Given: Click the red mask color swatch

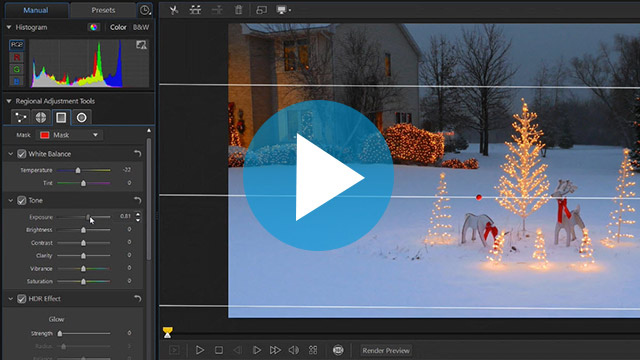Looking at the screenshot, I should tap(44, 135).
